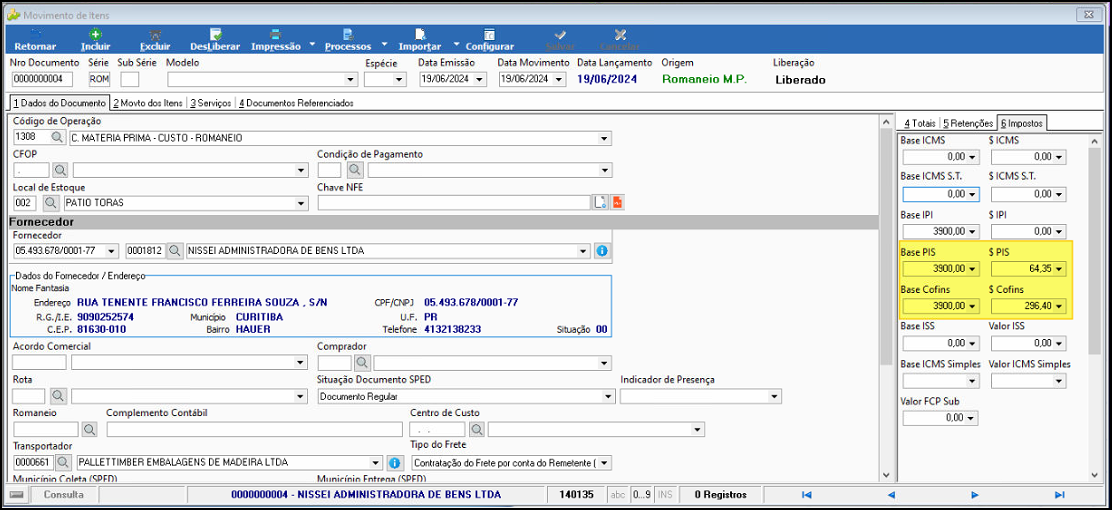Click the Complemento Contábil field
Viewport: 1112px width, 510px height.
pos(253,429)
